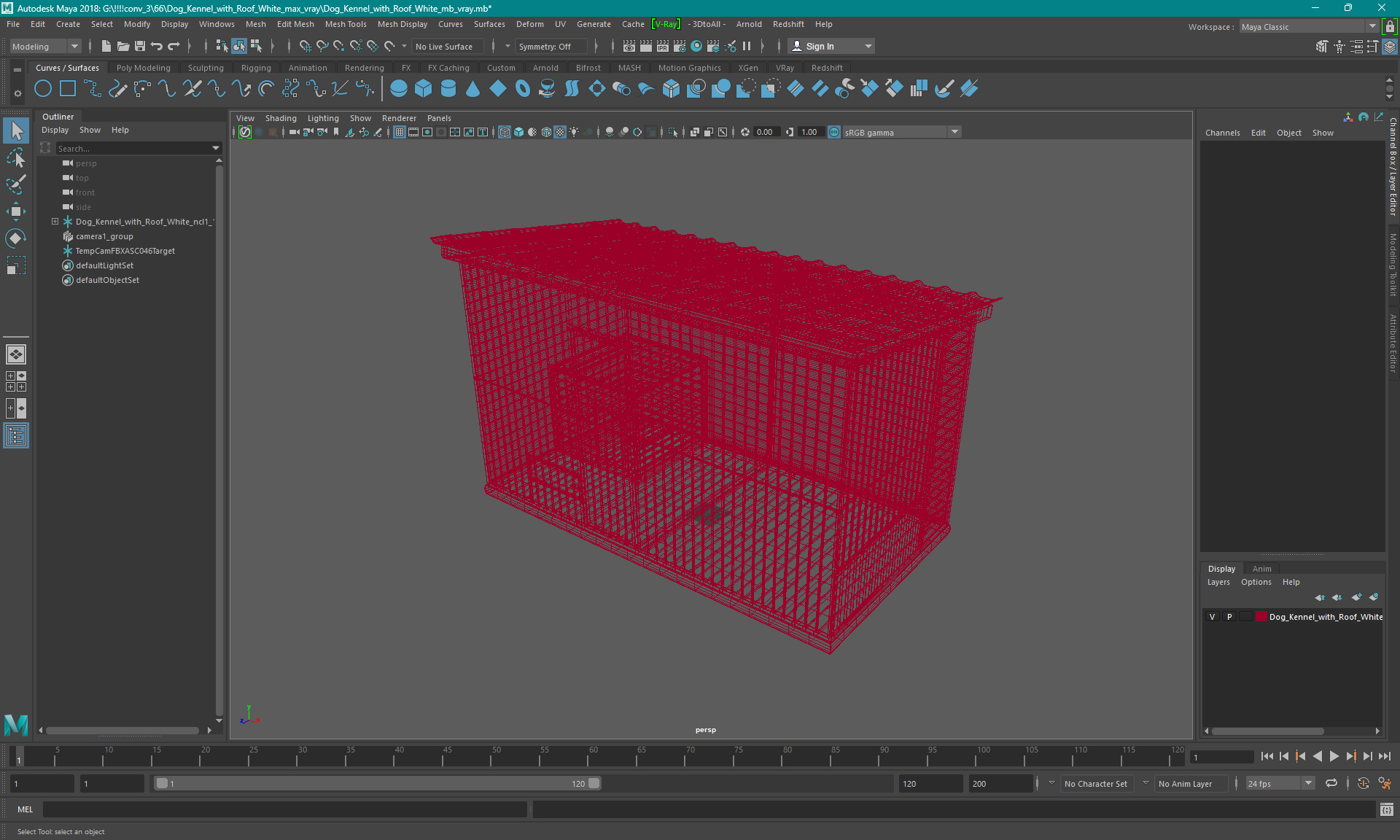
Task: Activate the Move tool in toolbox
Action: pos(16,211)
